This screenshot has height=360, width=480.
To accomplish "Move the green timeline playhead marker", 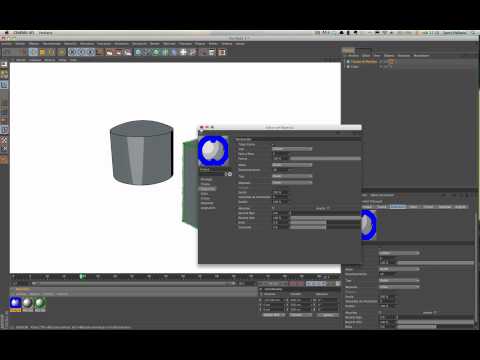I will click(82, 276).
